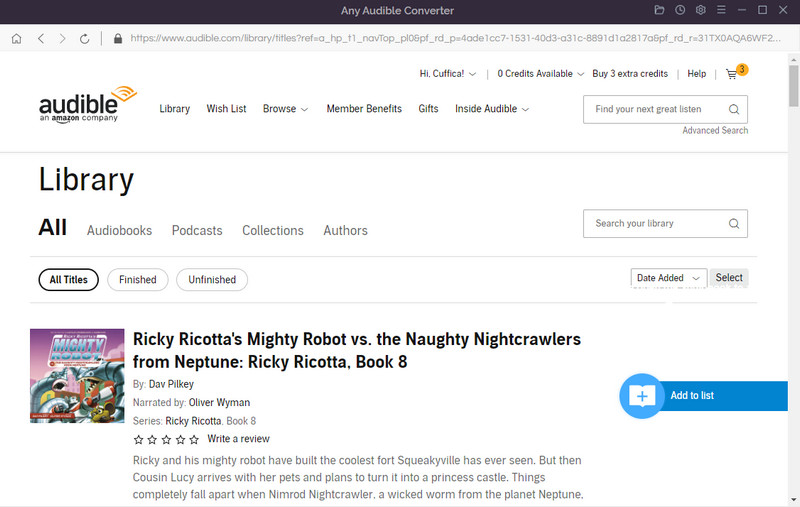Switch to the Audiobooks tab
The width and height of the screenshot is (800, 507).
pos(119,231)
